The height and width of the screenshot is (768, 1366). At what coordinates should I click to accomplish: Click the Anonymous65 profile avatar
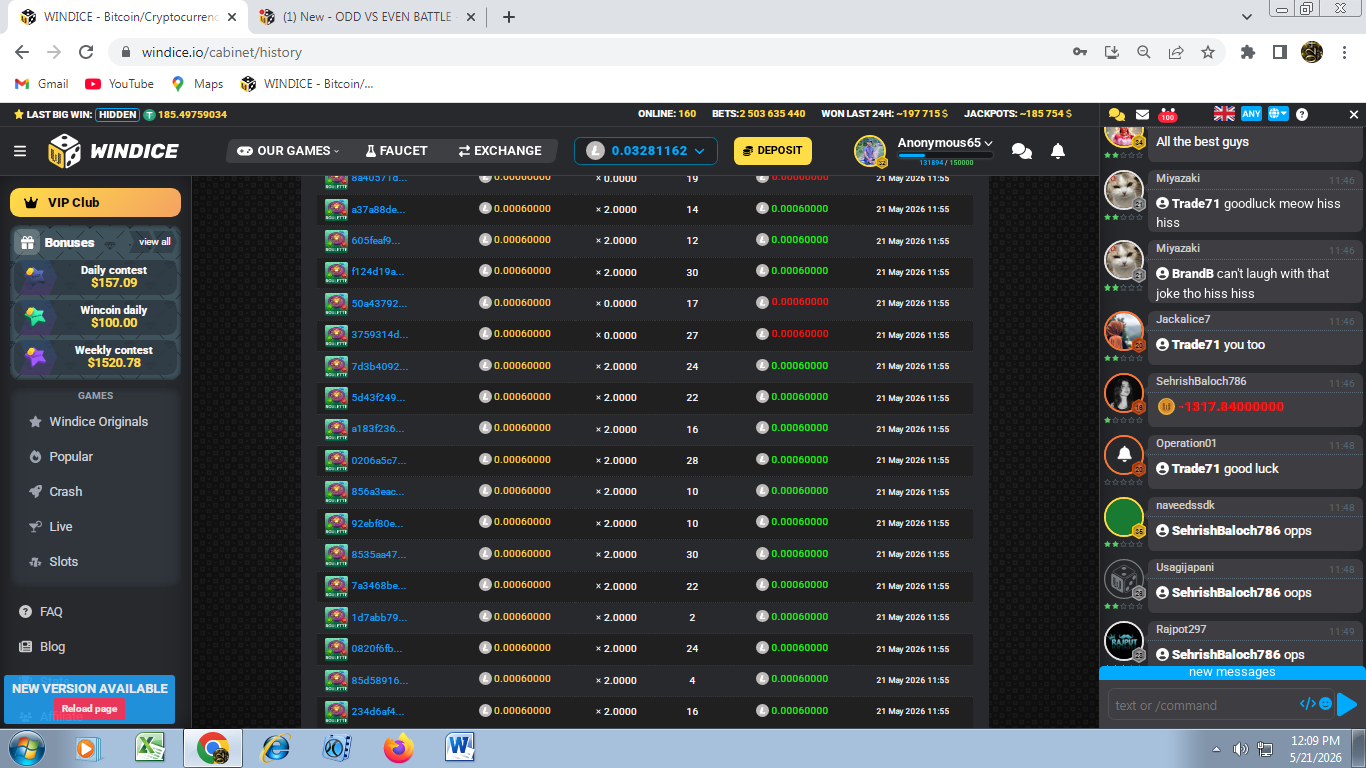(x=870, y=151)
